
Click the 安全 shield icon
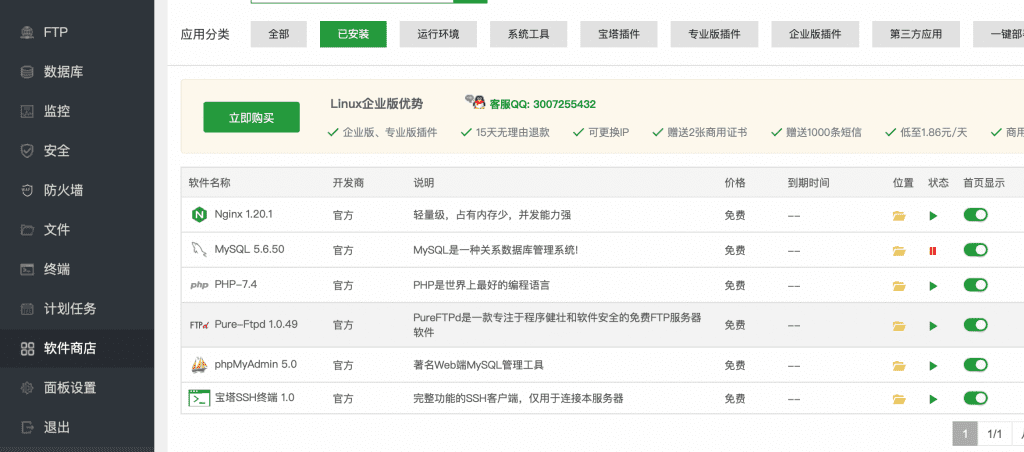27,151
